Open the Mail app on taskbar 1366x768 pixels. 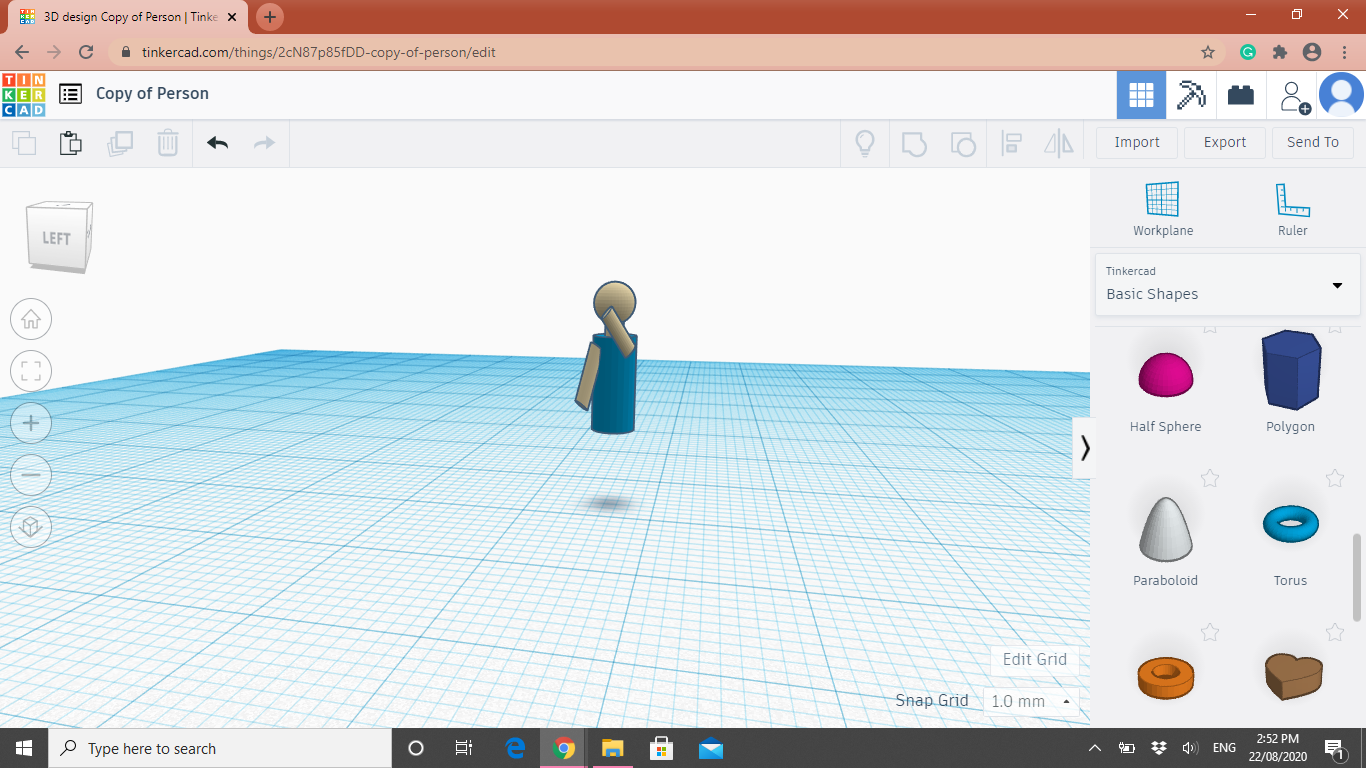pos(711,748)
